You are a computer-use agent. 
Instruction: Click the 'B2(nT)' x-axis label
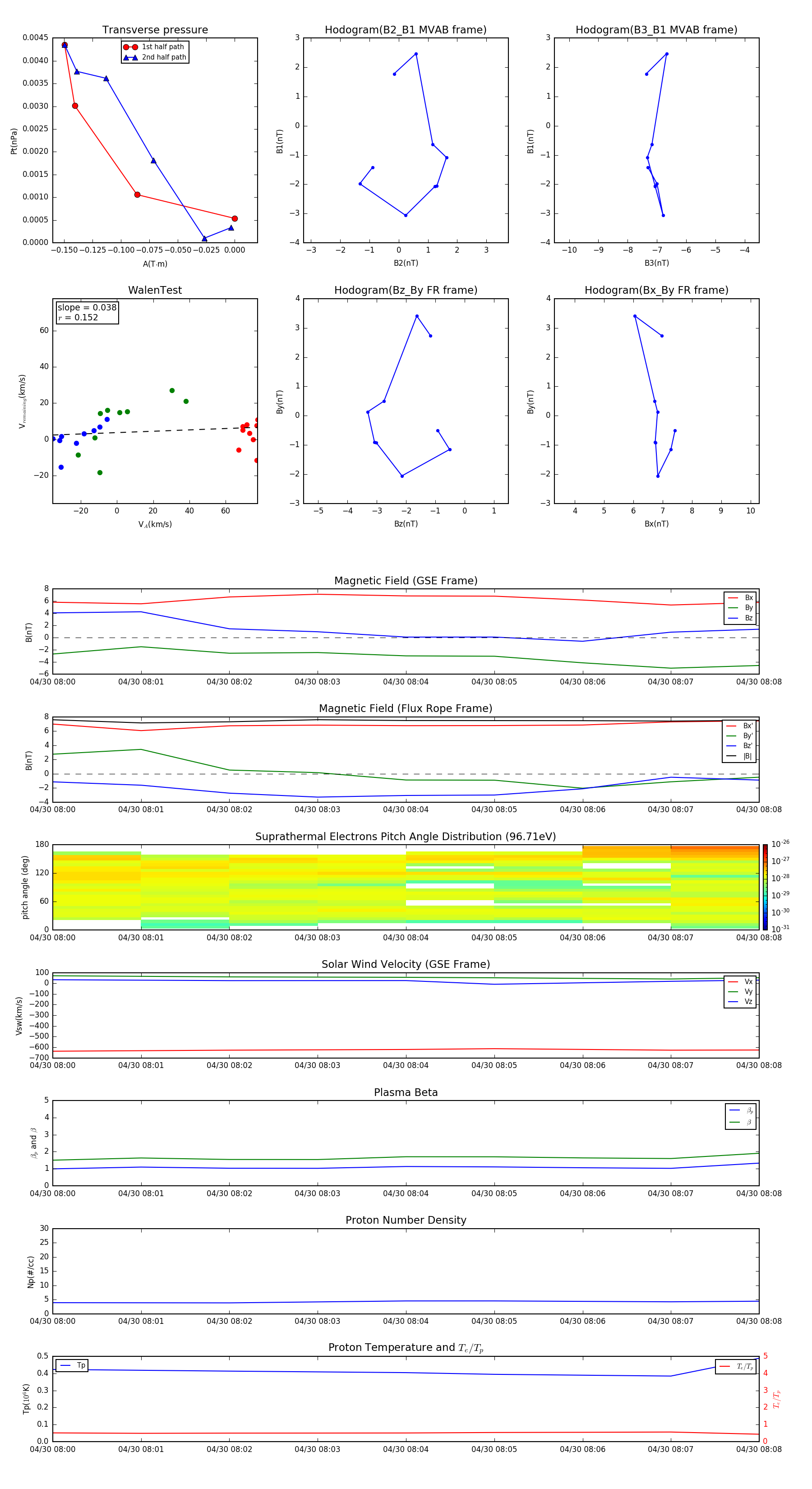point(406,263)
